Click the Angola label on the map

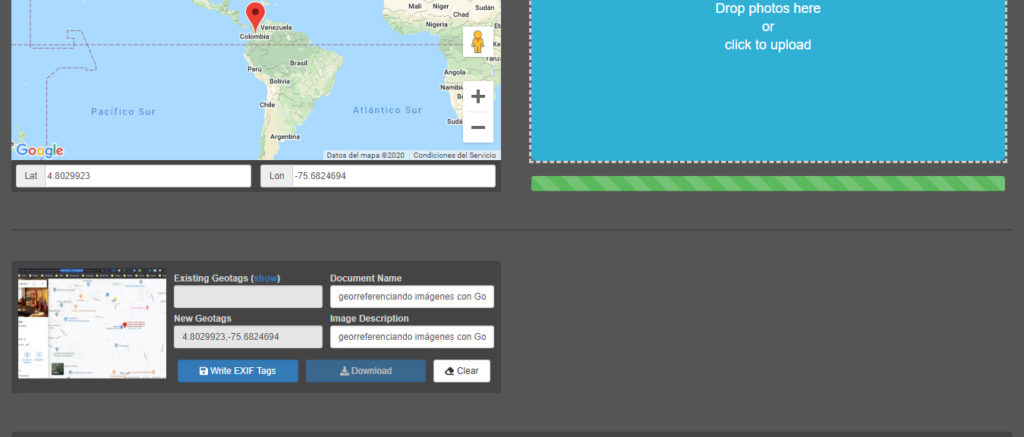(x=455, y=72)
